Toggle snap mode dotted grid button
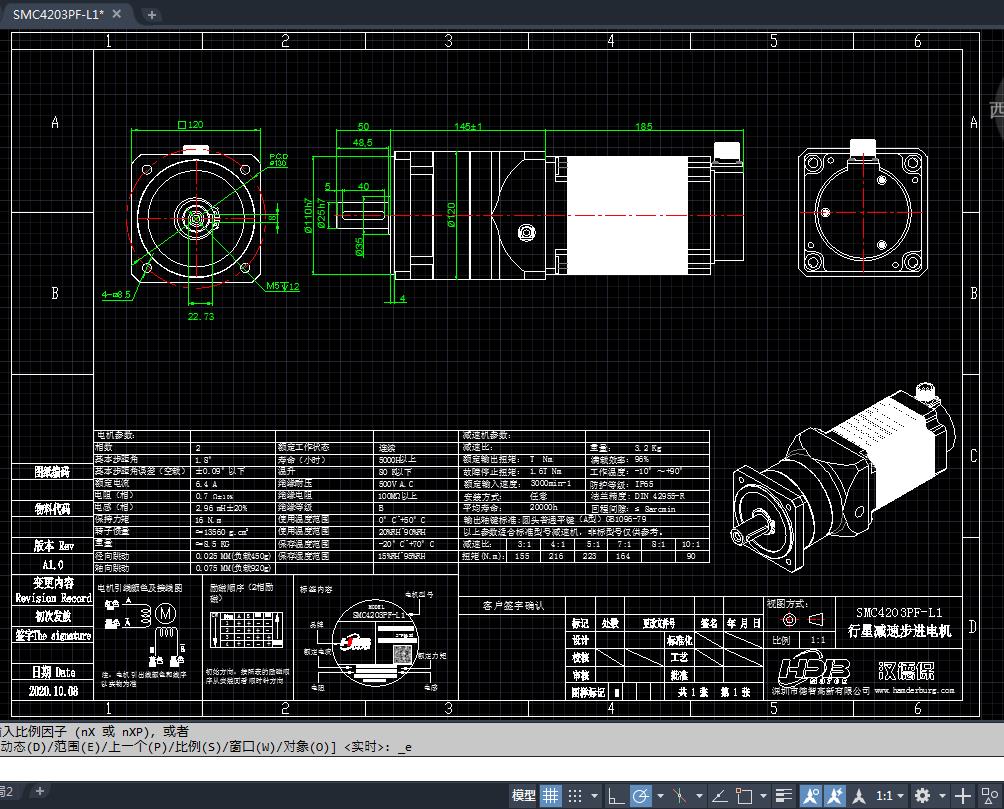 [575, 796]
